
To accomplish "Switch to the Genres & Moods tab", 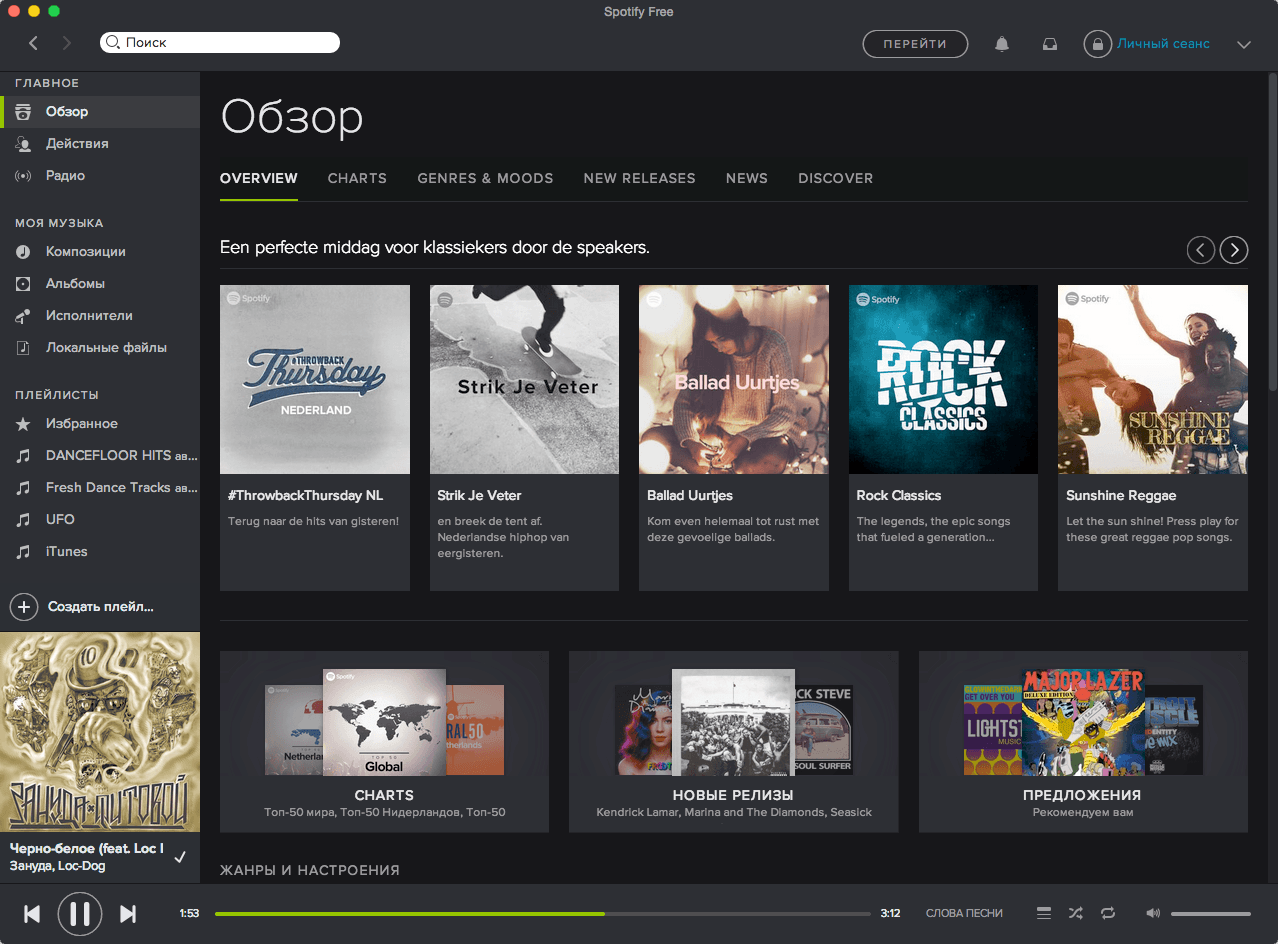I will 485,178.
